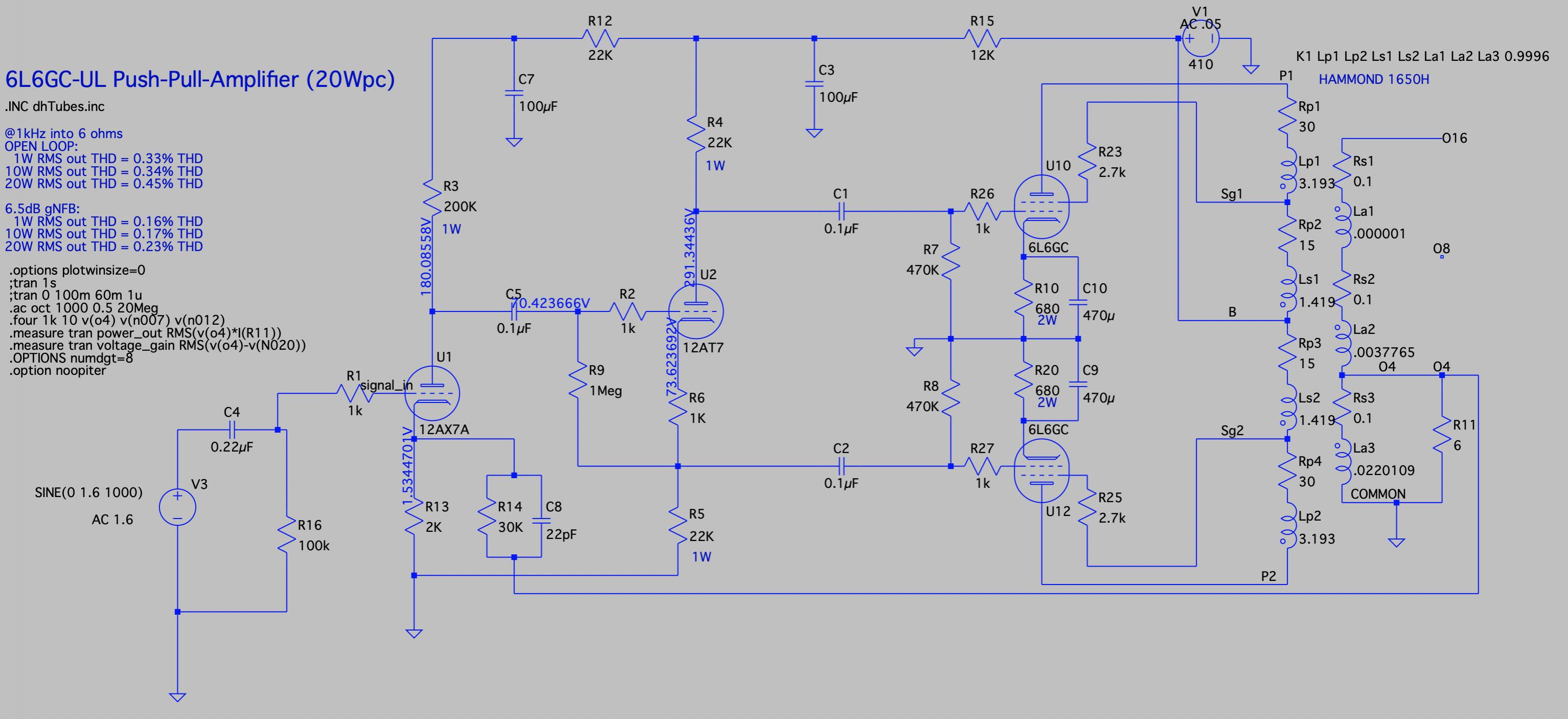Click the O16 output net label
This screenshot has width=1568, height=719.
[x=1454, y=138]
